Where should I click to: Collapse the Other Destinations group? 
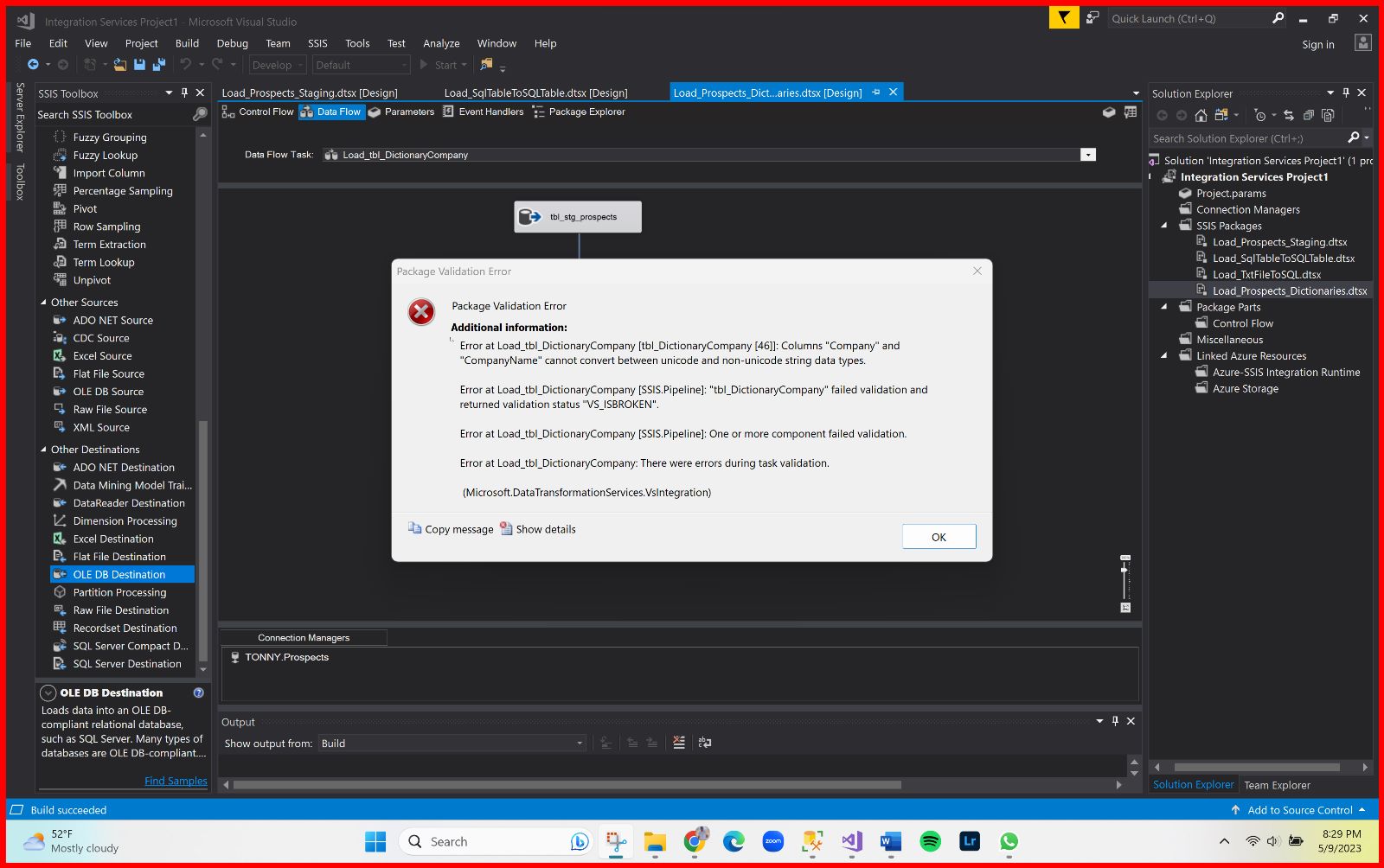[x=43, y=450]
